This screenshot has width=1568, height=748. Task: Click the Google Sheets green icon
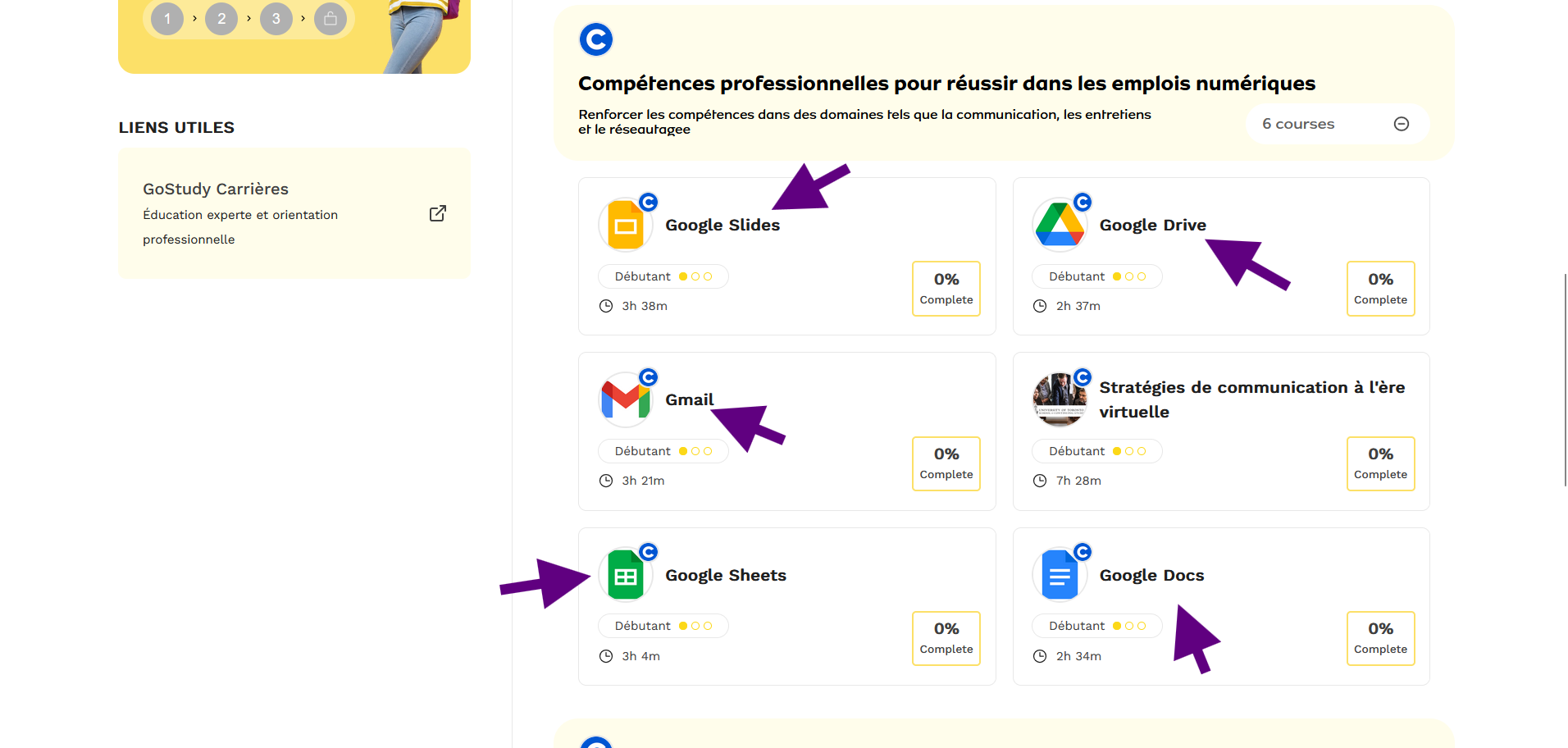coord(626,574)
